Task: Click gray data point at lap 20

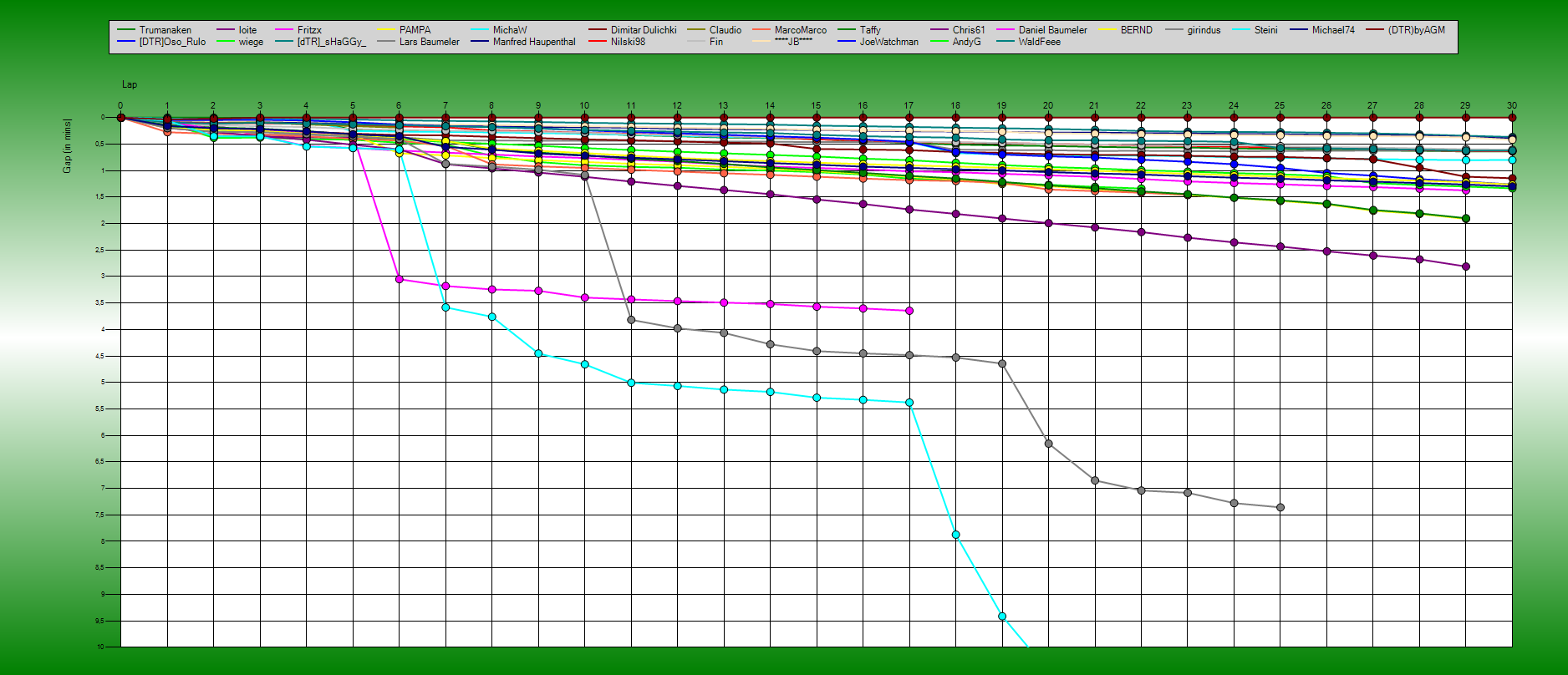Action: pos(1048,444)
